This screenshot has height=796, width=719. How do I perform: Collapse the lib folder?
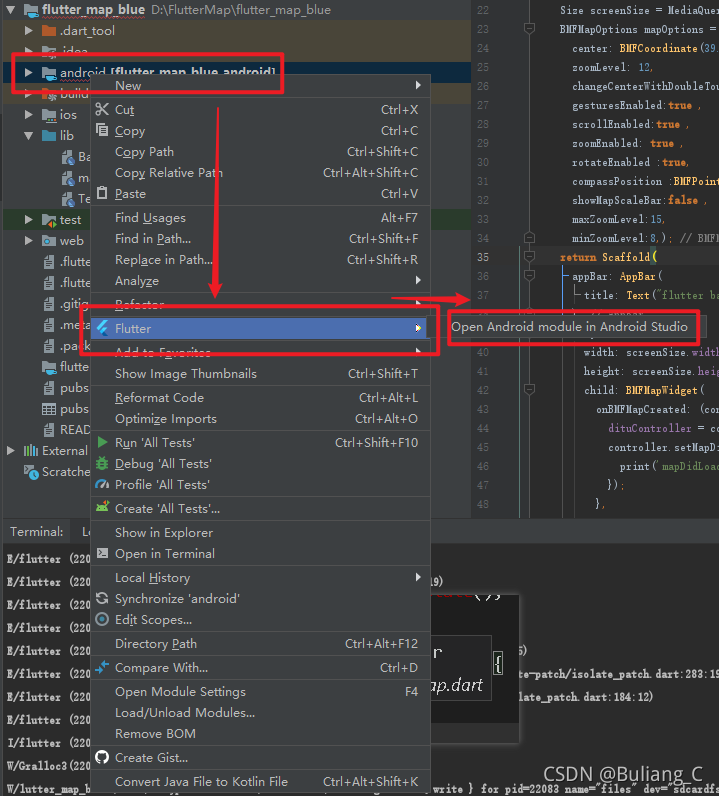coord(29,136)
